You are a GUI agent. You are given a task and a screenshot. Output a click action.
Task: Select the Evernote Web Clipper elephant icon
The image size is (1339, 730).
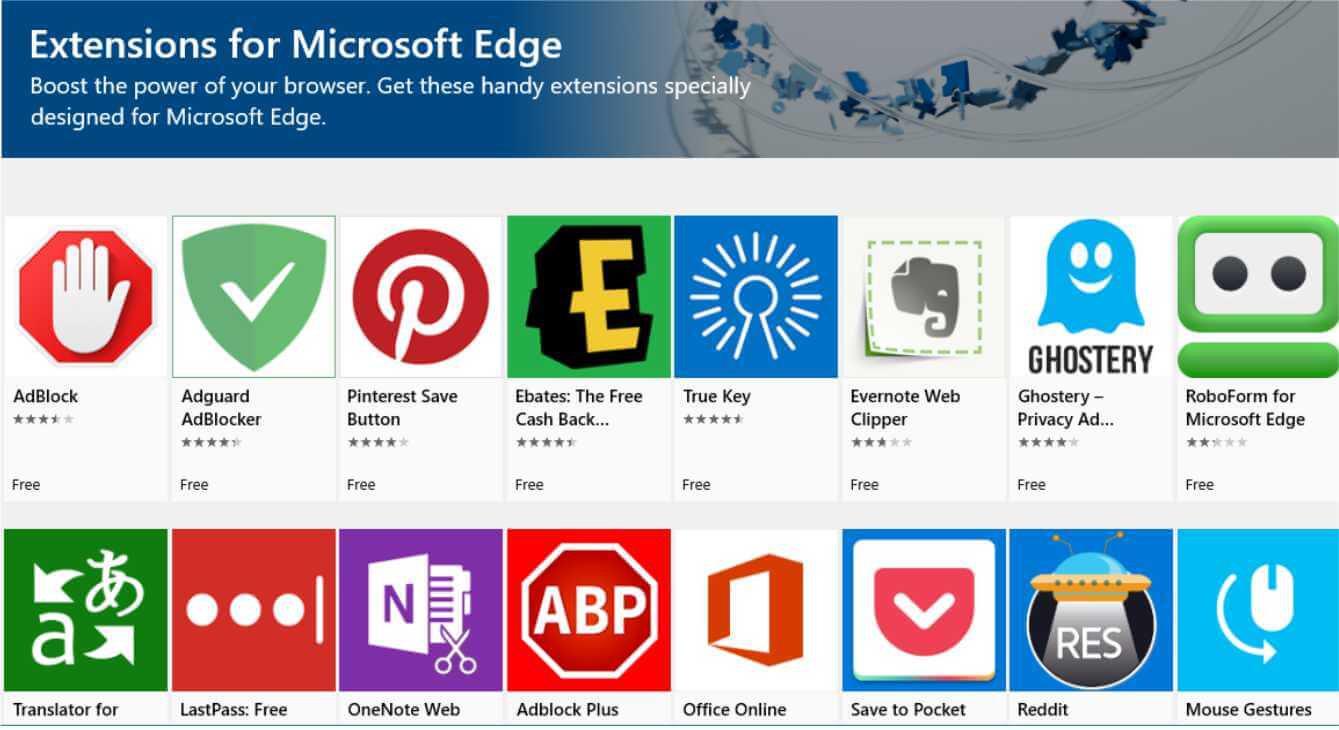[x=924, y=297]
